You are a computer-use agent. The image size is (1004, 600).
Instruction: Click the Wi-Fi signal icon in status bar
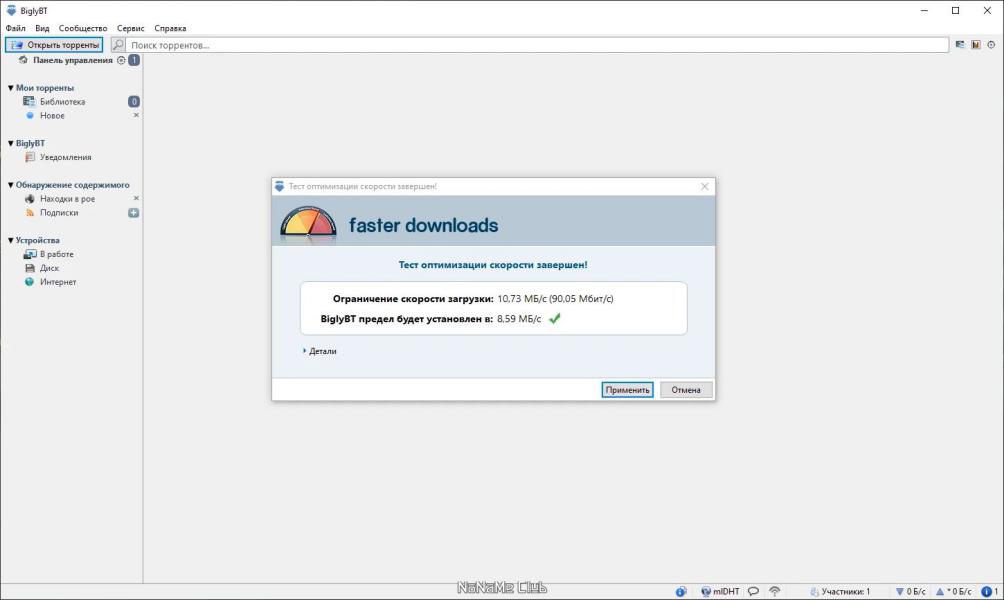775,592
